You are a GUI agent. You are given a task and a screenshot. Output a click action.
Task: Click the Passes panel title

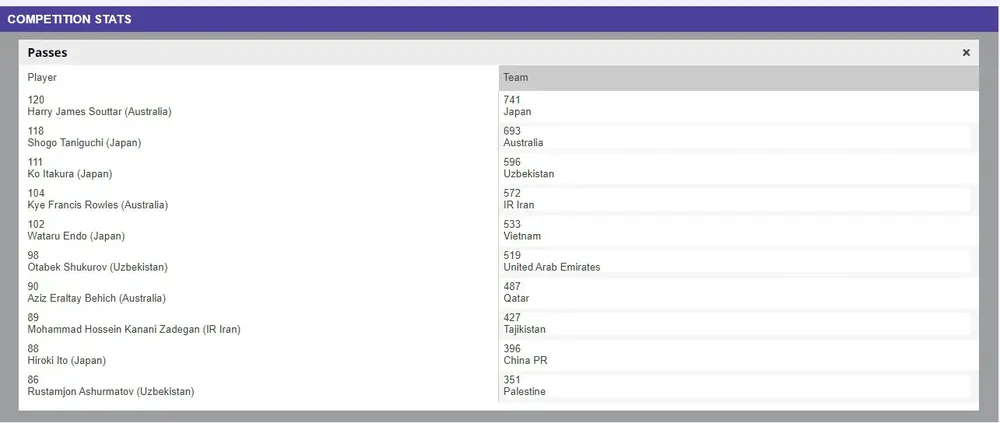coord(47,53)
